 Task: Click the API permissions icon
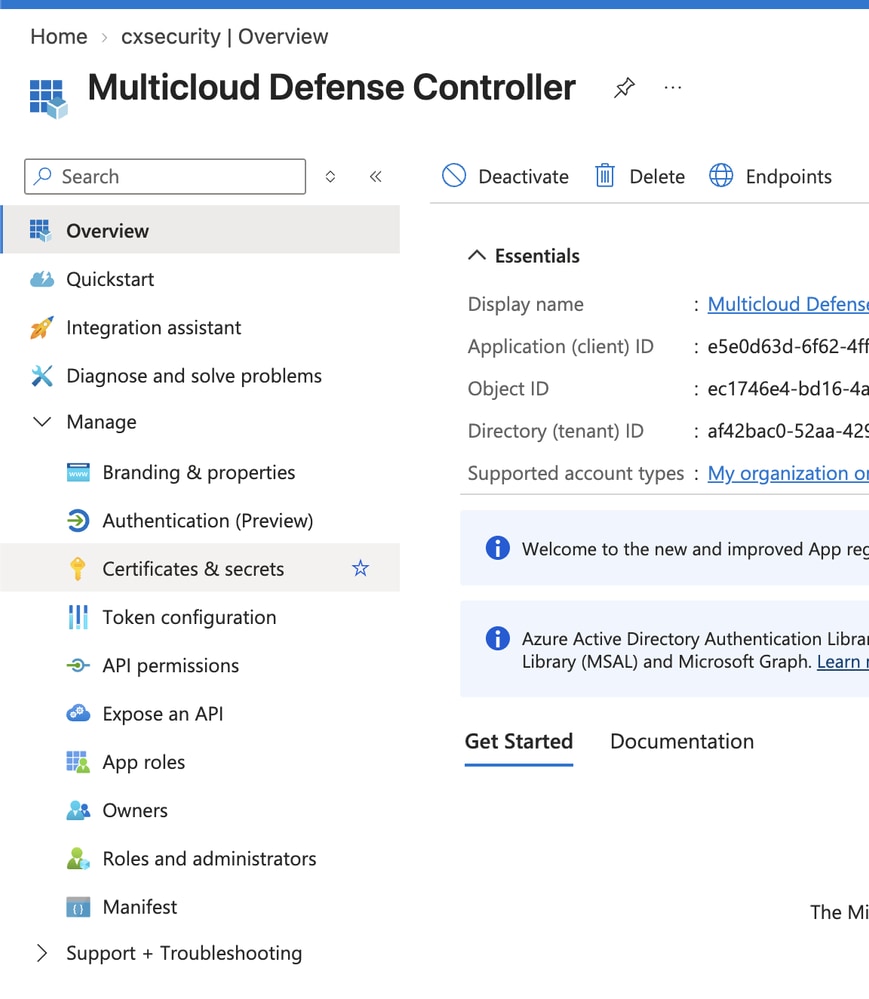tap(78, 666)
